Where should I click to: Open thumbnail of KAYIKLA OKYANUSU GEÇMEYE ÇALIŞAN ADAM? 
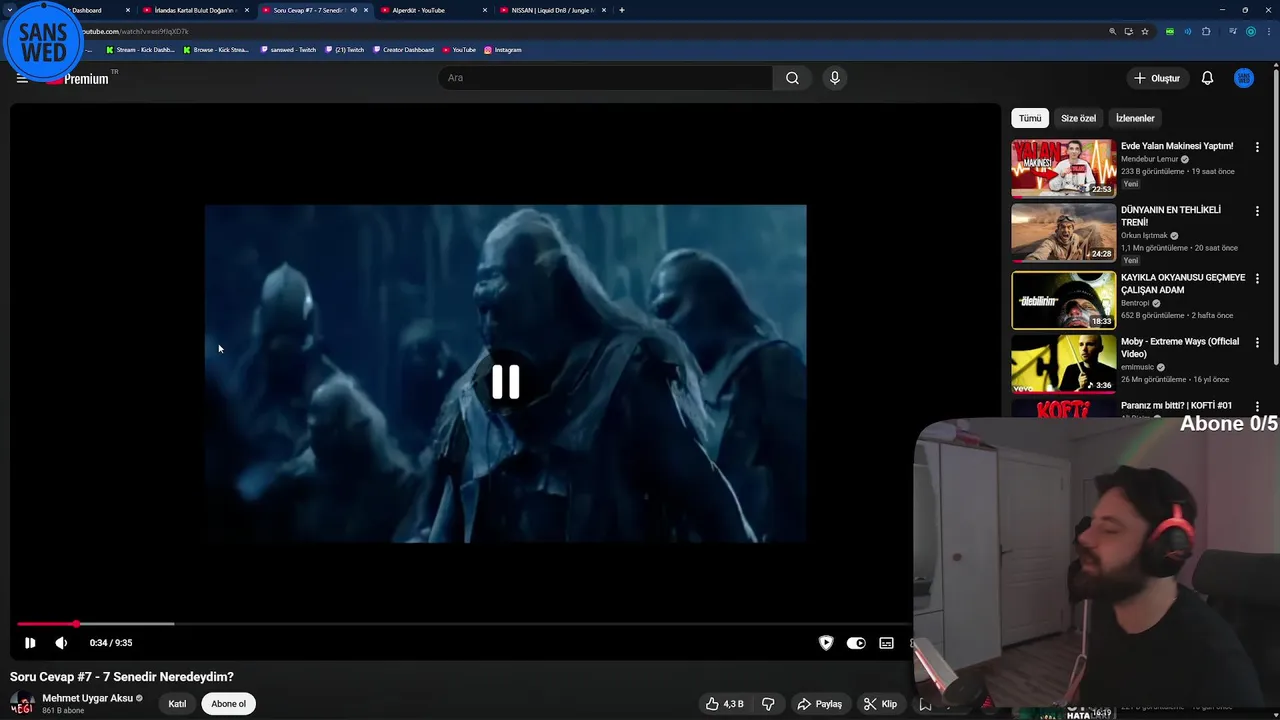point(1063,300)
